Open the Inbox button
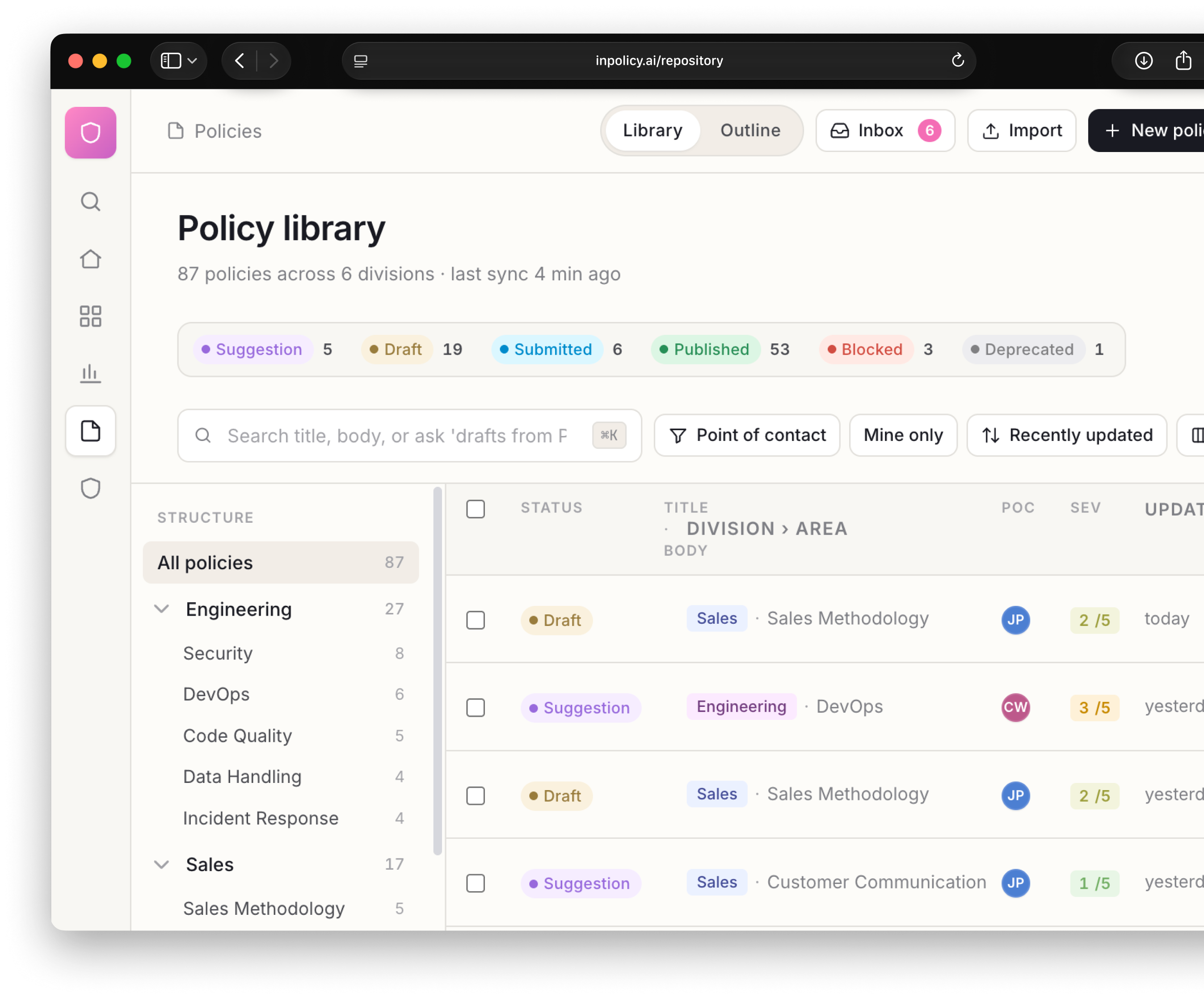This screenshot has width=1204, height=998. point(885,130)
